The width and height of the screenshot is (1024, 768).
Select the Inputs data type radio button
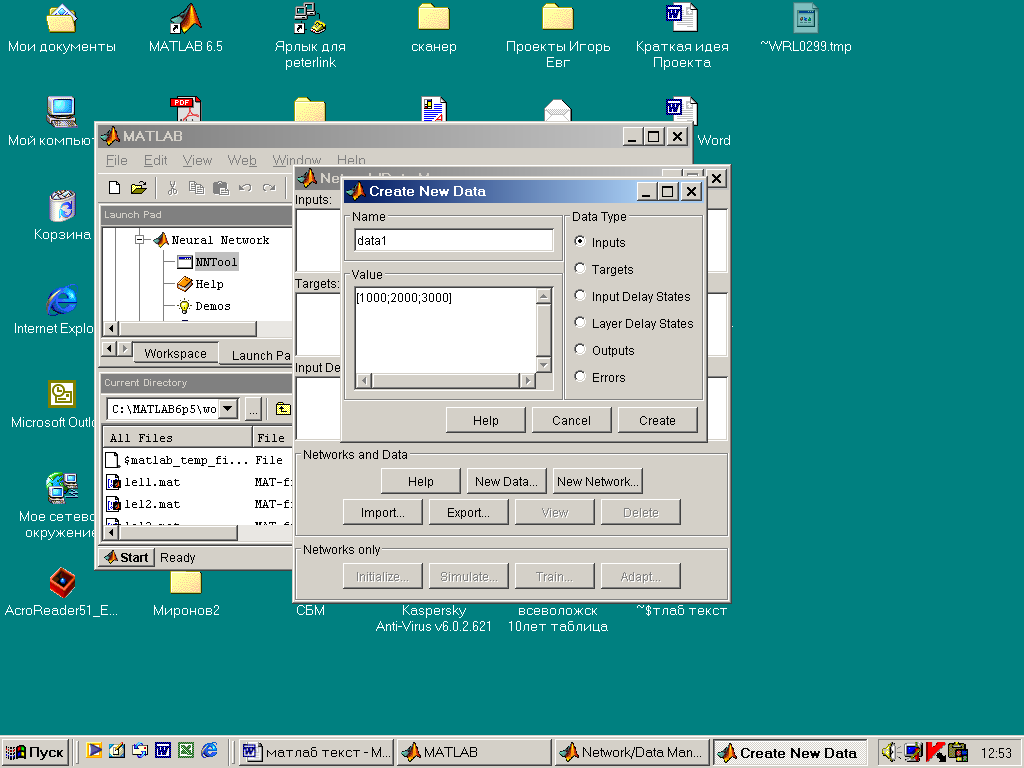(579, 241)
